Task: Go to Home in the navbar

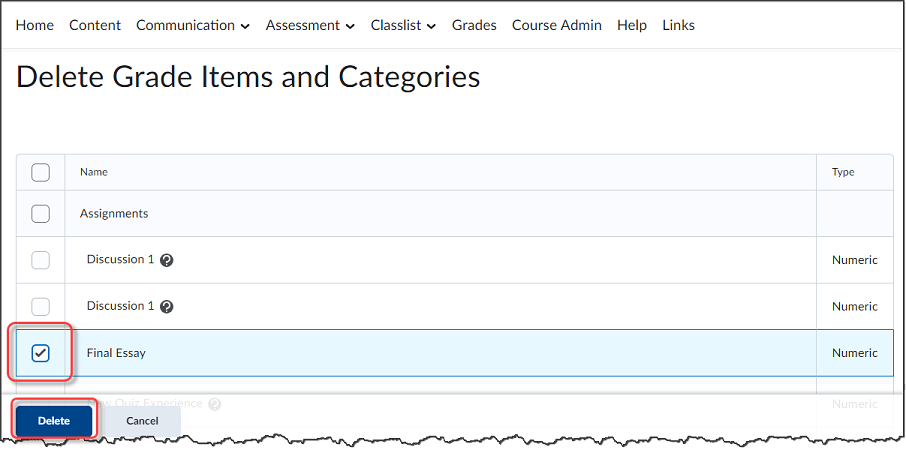Action: pos(35,25)
